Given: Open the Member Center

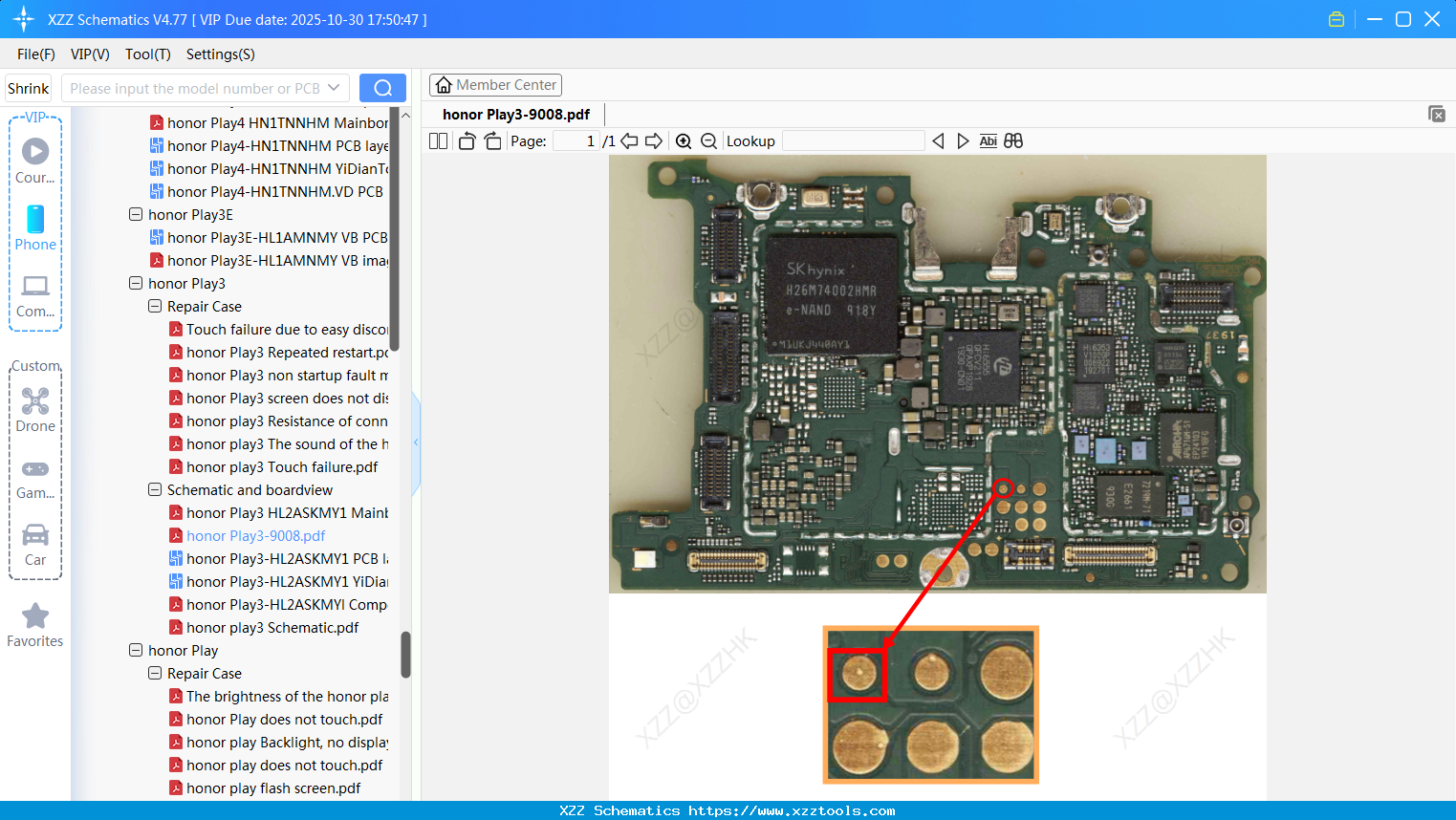Looking at the screenshot, I should click(495, 85).
